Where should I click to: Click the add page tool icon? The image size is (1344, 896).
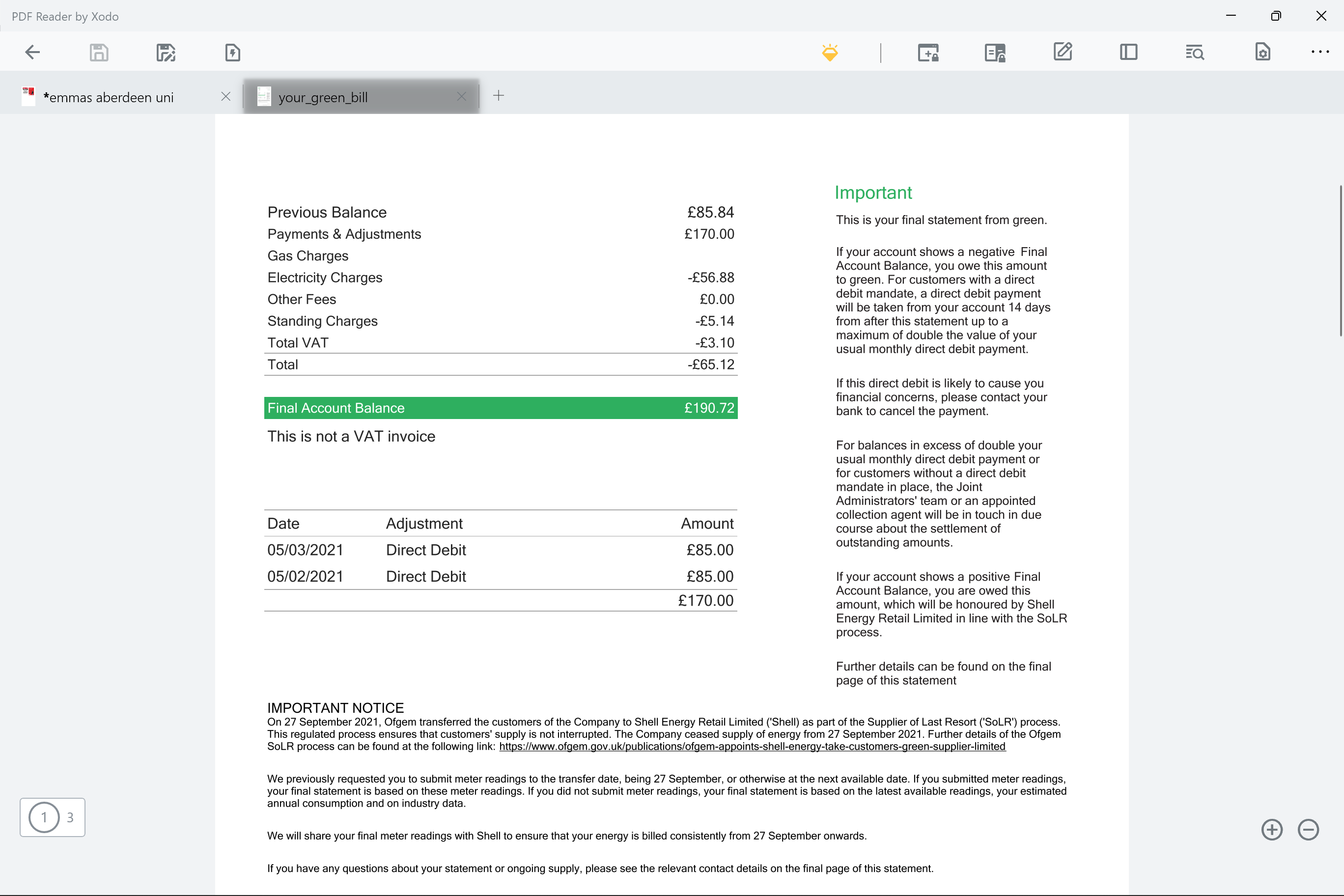928,53
